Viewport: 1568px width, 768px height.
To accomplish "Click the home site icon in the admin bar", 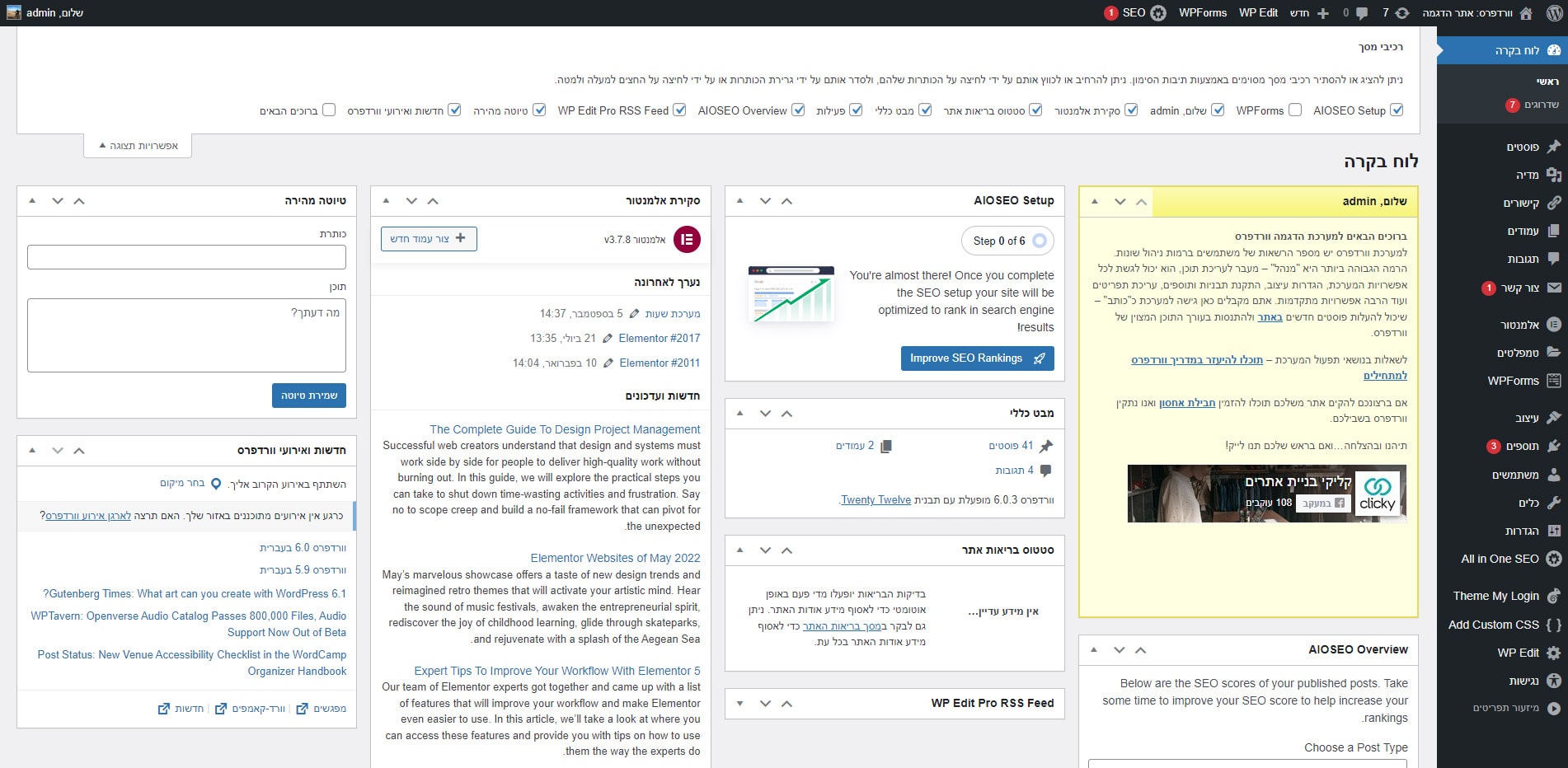I will coord(1526,13).
